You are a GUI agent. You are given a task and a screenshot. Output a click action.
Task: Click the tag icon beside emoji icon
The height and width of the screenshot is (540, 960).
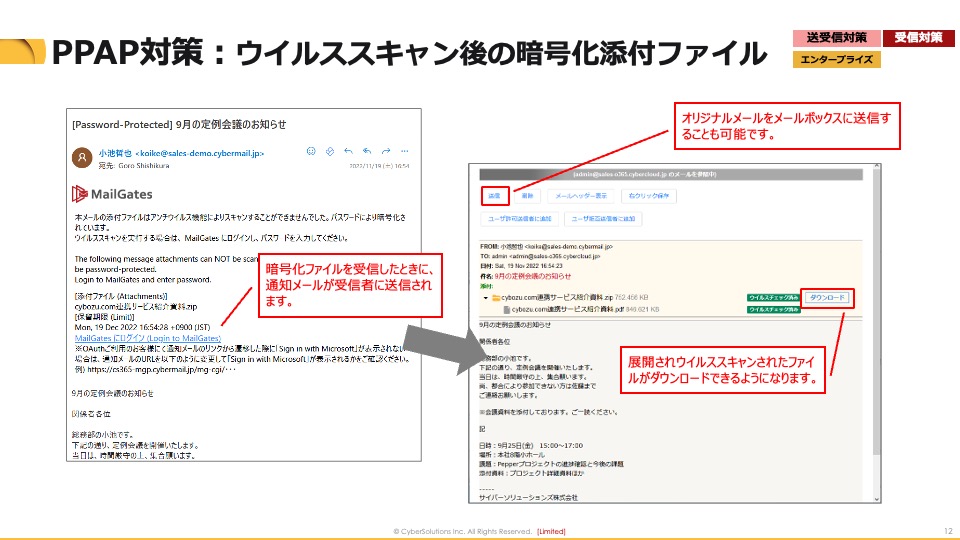point(330,151)
